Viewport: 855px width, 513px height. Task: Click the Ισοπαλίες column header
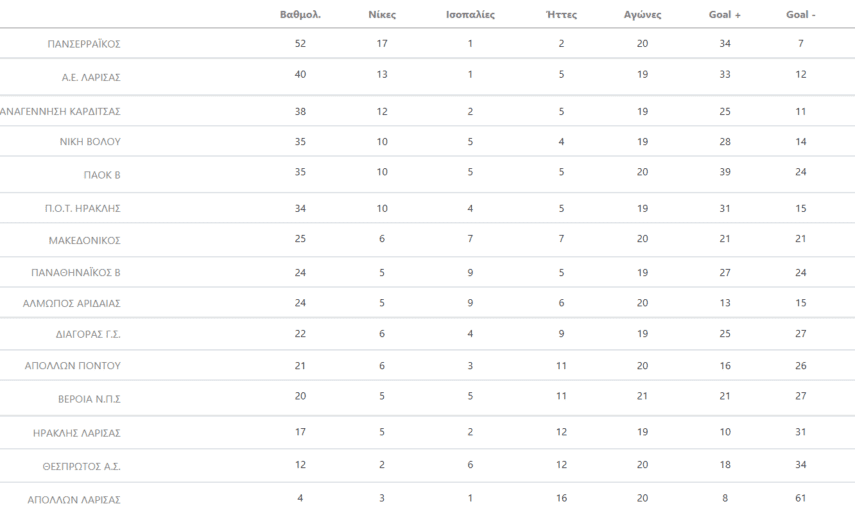[470, 15]
